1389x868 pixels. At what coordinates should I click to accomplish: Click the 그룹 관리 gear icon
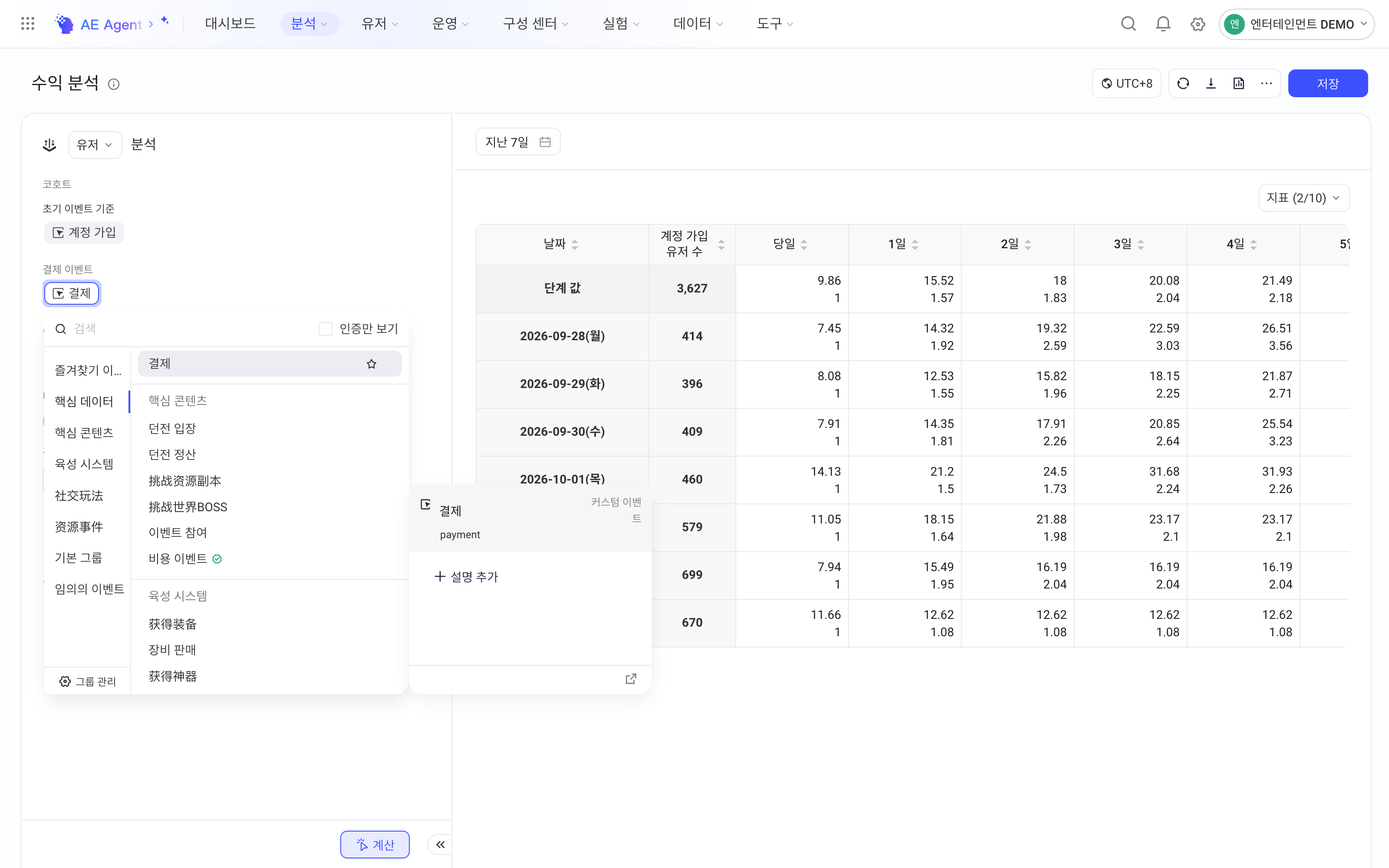[65, 681]
